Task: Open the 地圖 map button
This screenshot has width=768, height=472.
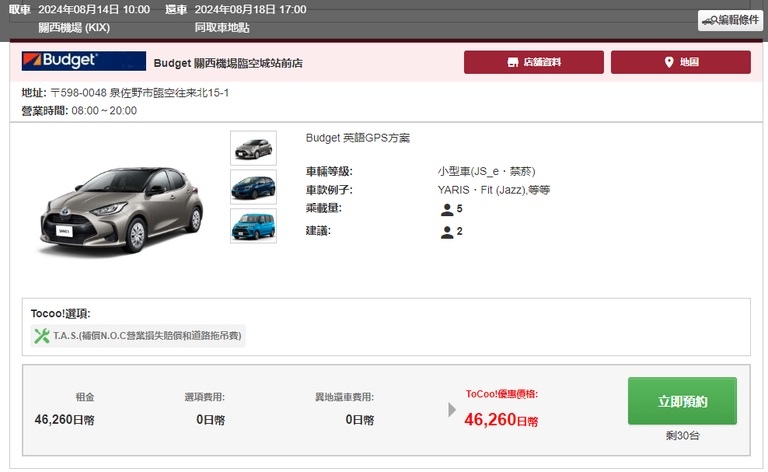Action: click(681, 62)
